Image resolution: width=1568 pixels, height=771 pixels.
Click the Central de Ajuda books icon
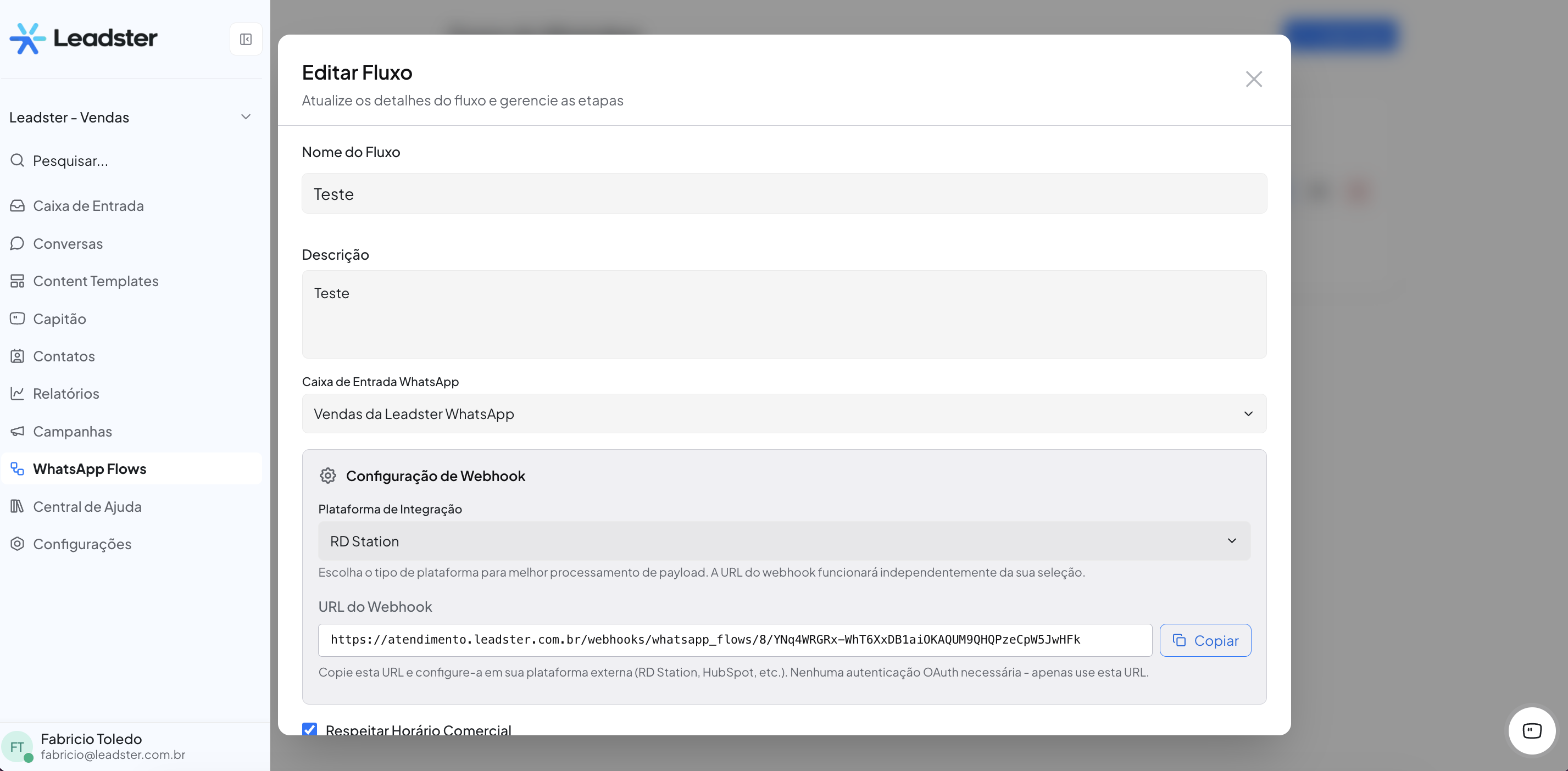coord(17,506)
